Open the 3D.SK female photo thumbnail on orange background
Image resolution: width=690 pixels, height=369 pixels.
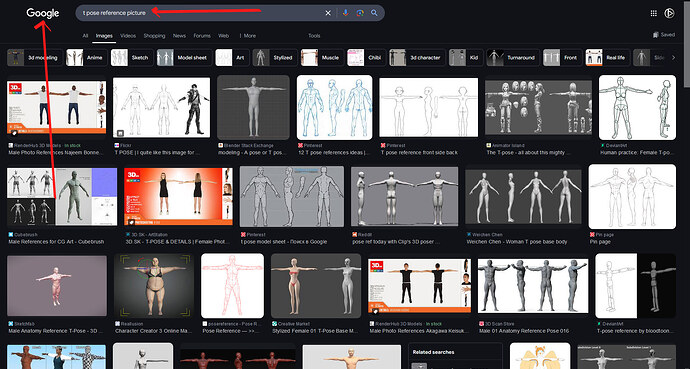click(x=178, y=197)
